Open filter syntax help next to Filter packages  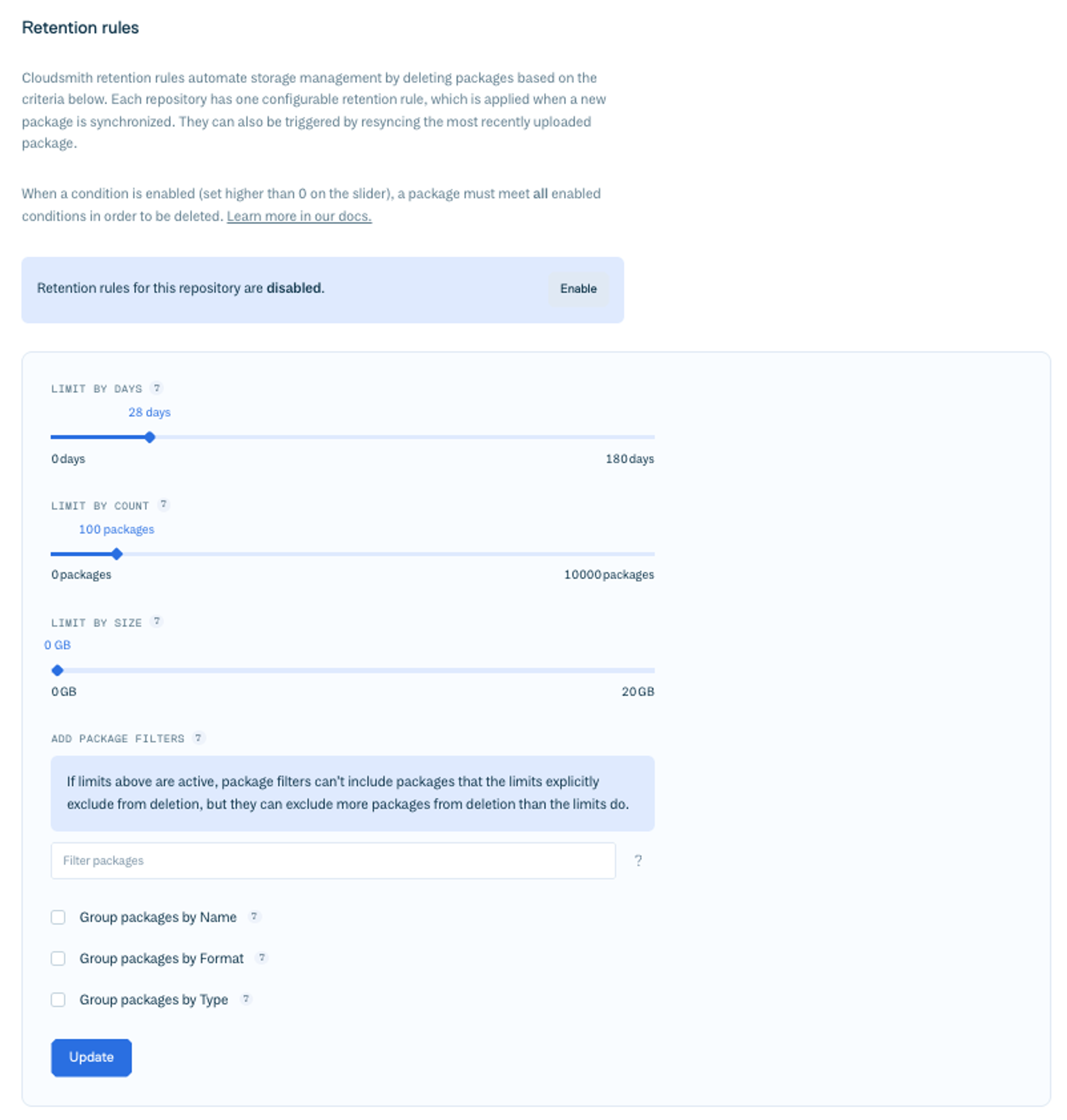[x=638, y=860]
